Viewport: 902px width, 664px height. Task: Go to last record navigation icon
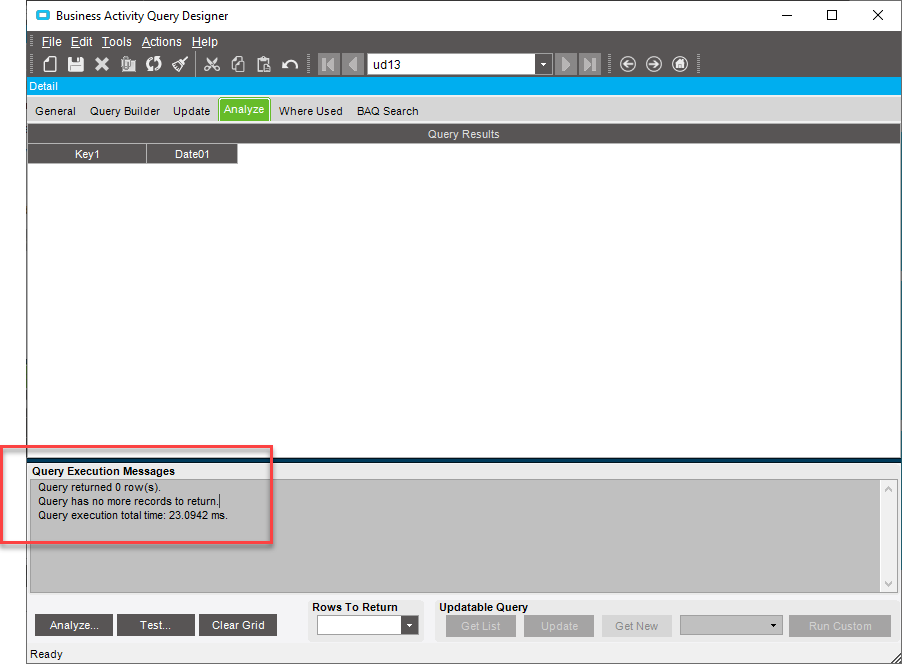(590, 64)
